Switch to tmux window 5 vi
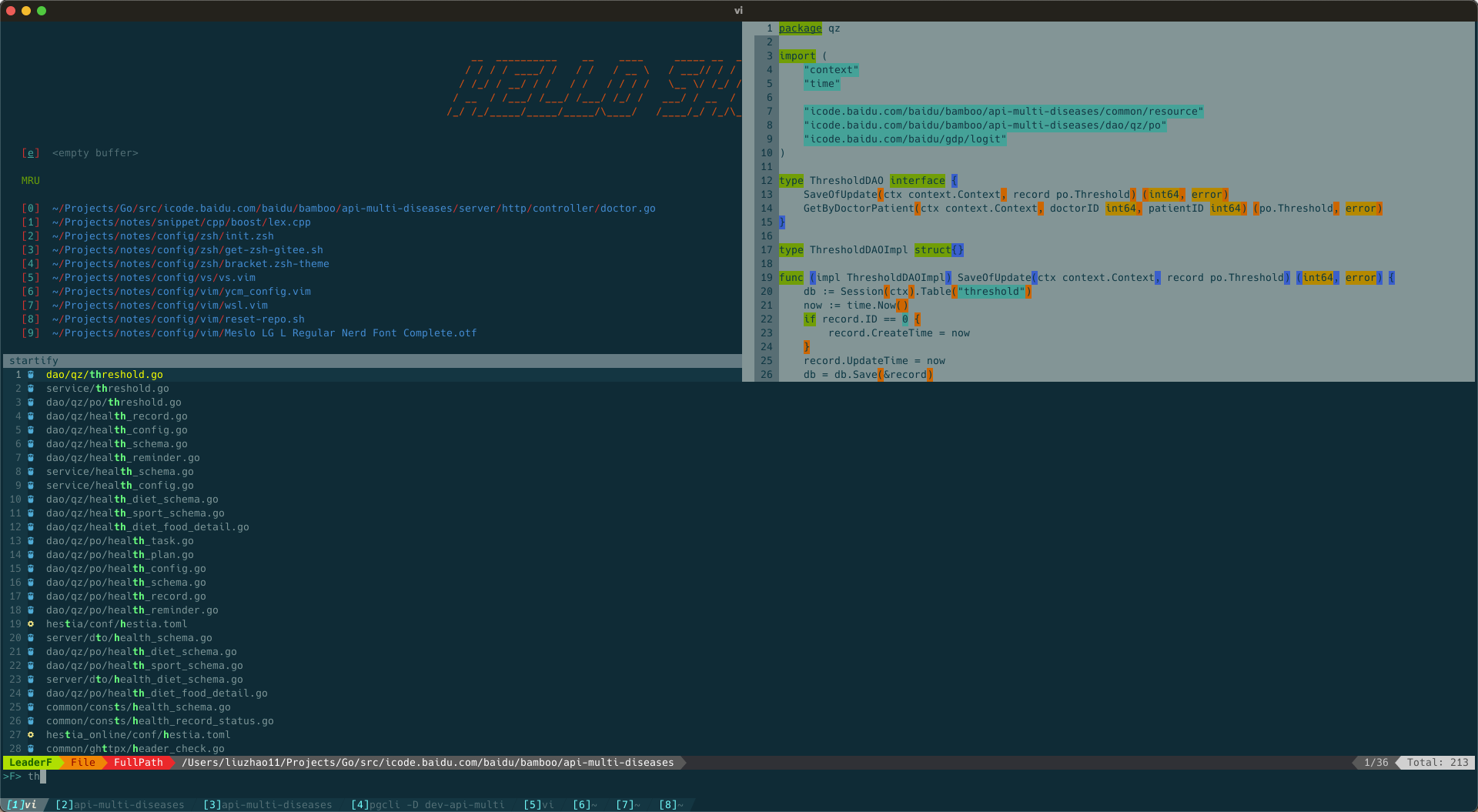Image resolution: width=1478 pixels, height=812 pixels. 539,805
